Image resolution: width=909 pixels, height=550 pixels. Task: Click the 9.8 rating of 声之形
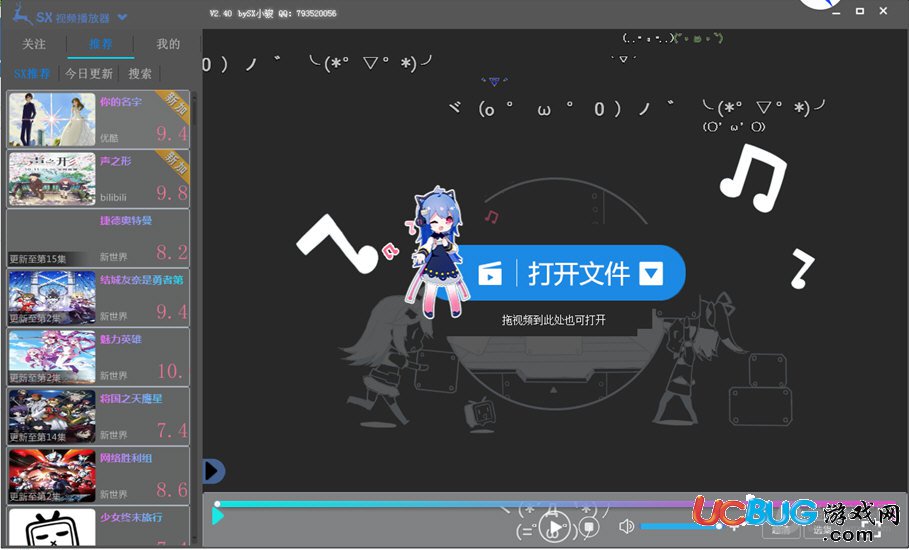click(172, 193)
